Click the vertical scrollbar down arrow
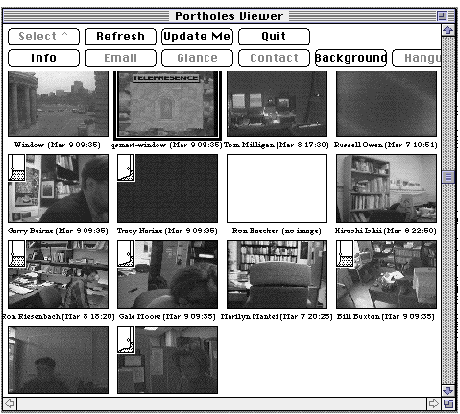 pyautogui.click(x=448, y=391)
